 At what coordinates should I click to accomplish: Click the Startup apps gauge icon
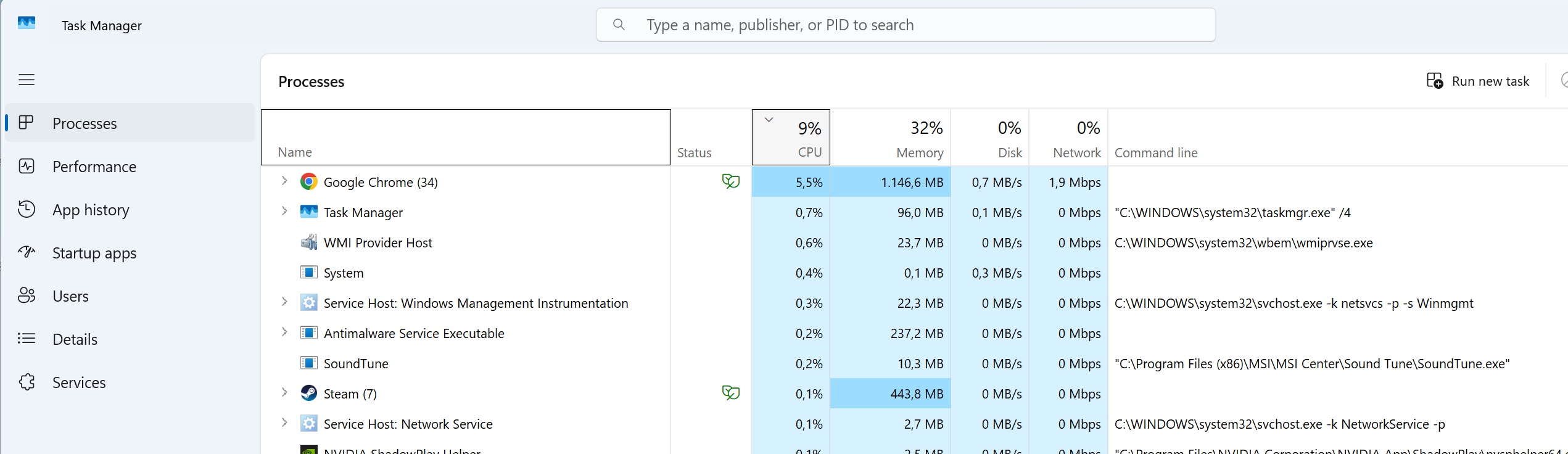point(27,252)
